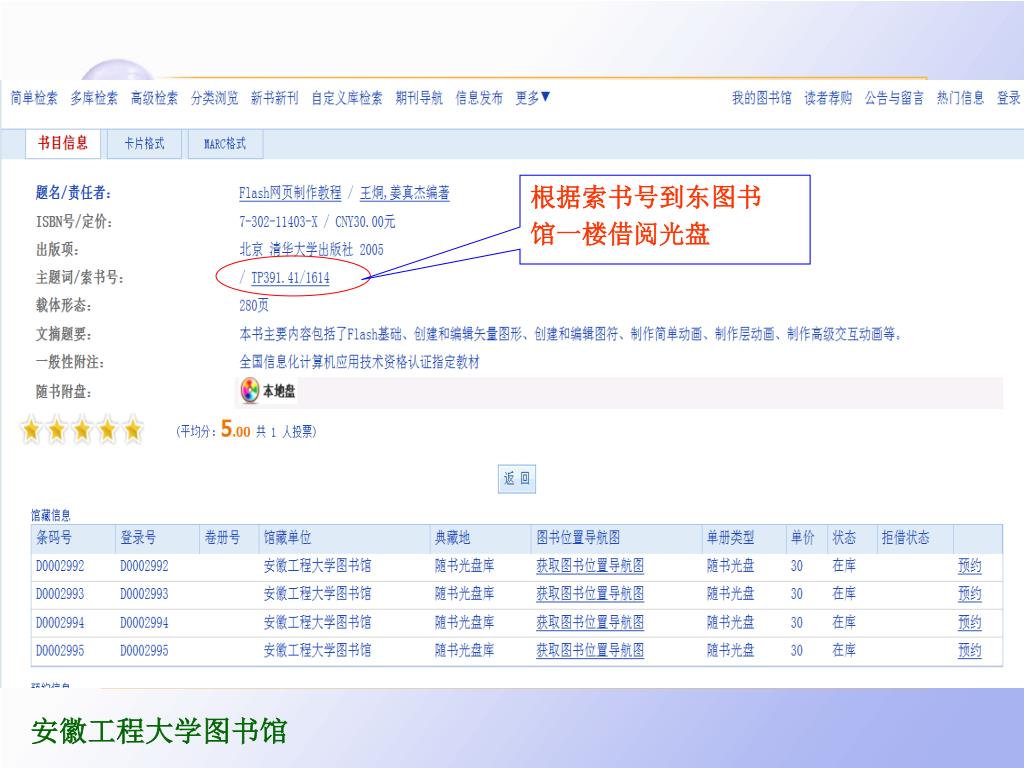Get location map for D0002992
Screen dimensions: 1024x768
click(590, 566)
